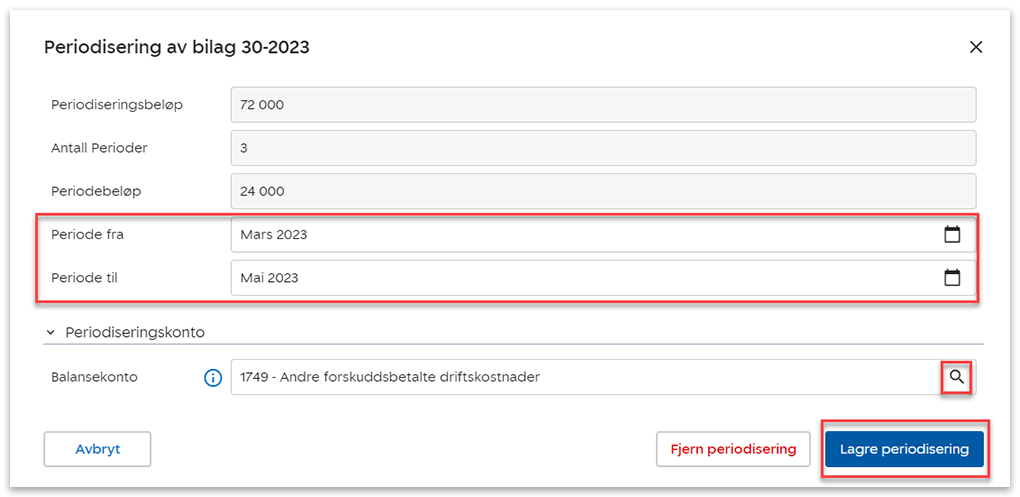Click the Avbryt button
The height and width of the screenshot is (497, 1020).
pos(97,449)
